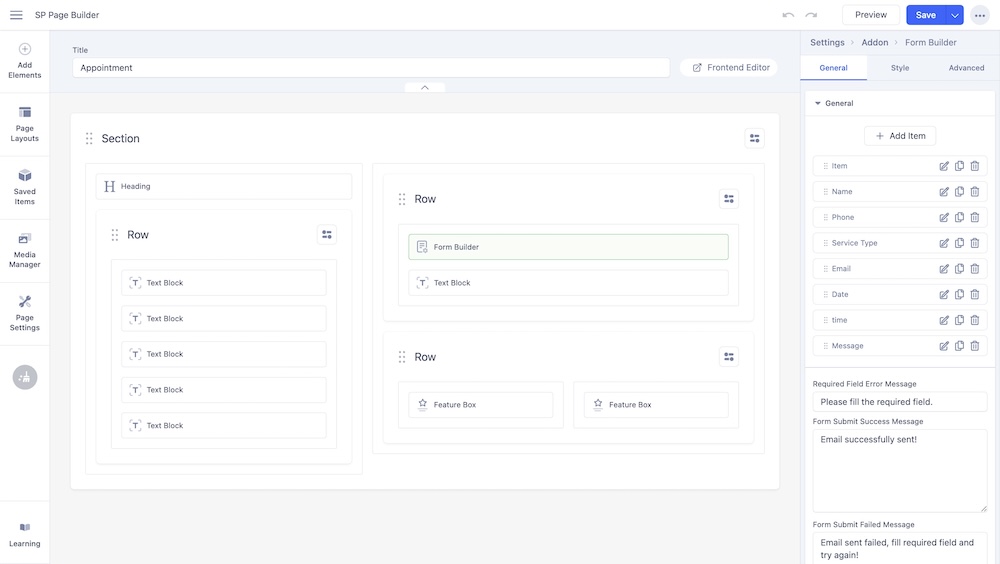The height and width of the screenshot is (564, 1000).
Task: Open the Frontend Editor
Action: point(730,68)
